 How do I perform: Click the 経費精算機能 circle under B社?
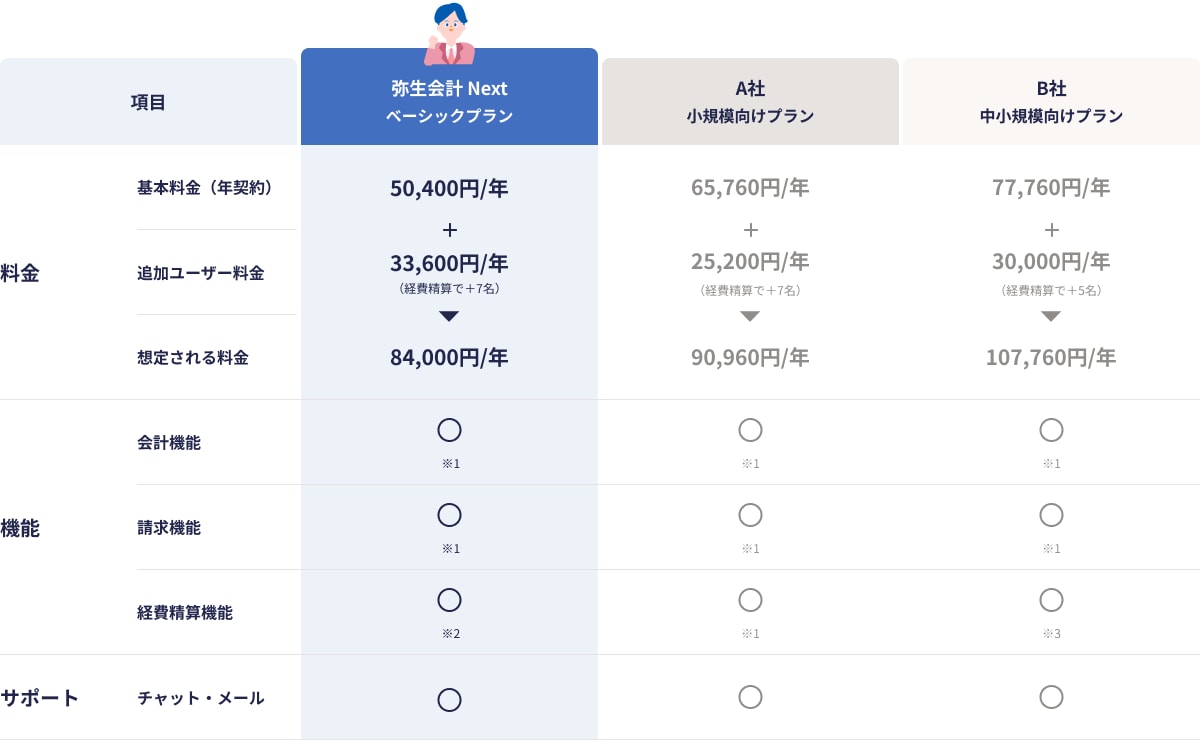(1051, 600)
